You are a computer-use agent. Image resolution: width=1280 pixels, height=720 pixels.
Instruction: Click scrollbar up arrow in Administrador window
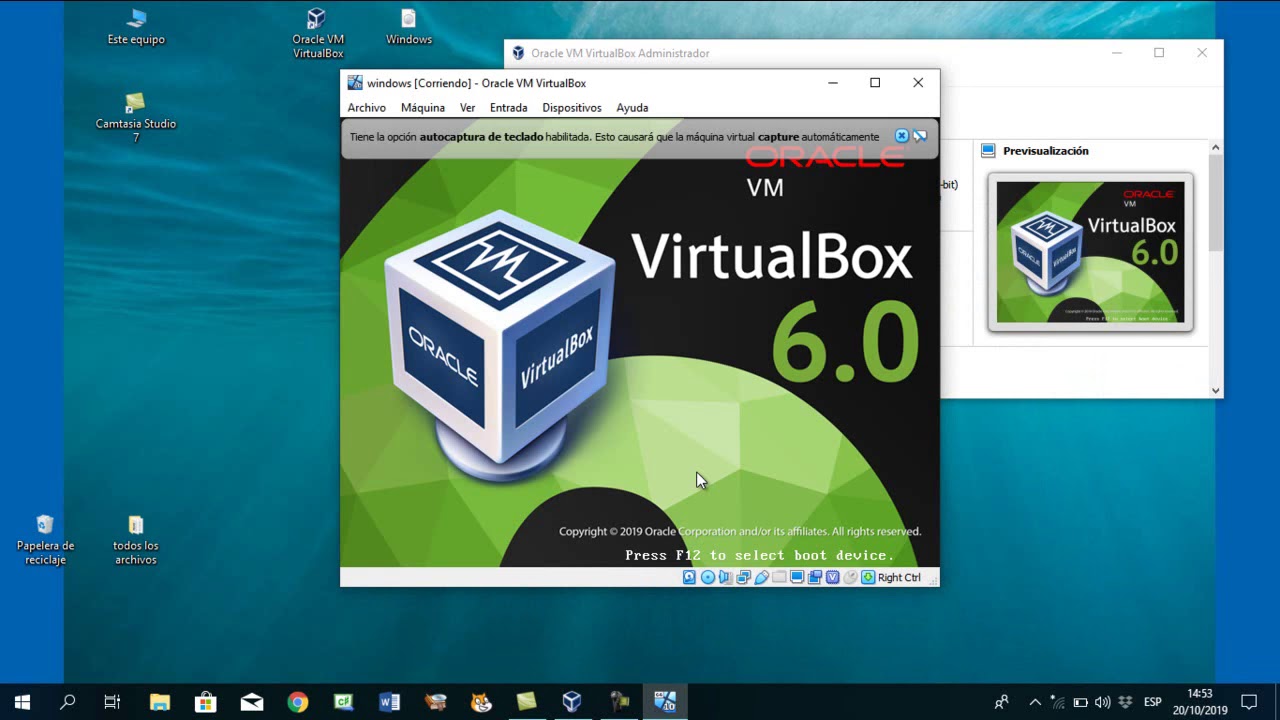[1216, 148]
